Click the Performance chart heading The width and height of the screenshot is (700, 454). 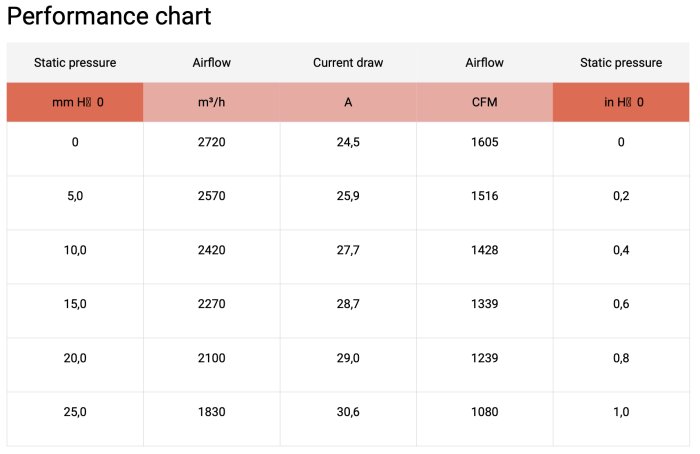109,17
